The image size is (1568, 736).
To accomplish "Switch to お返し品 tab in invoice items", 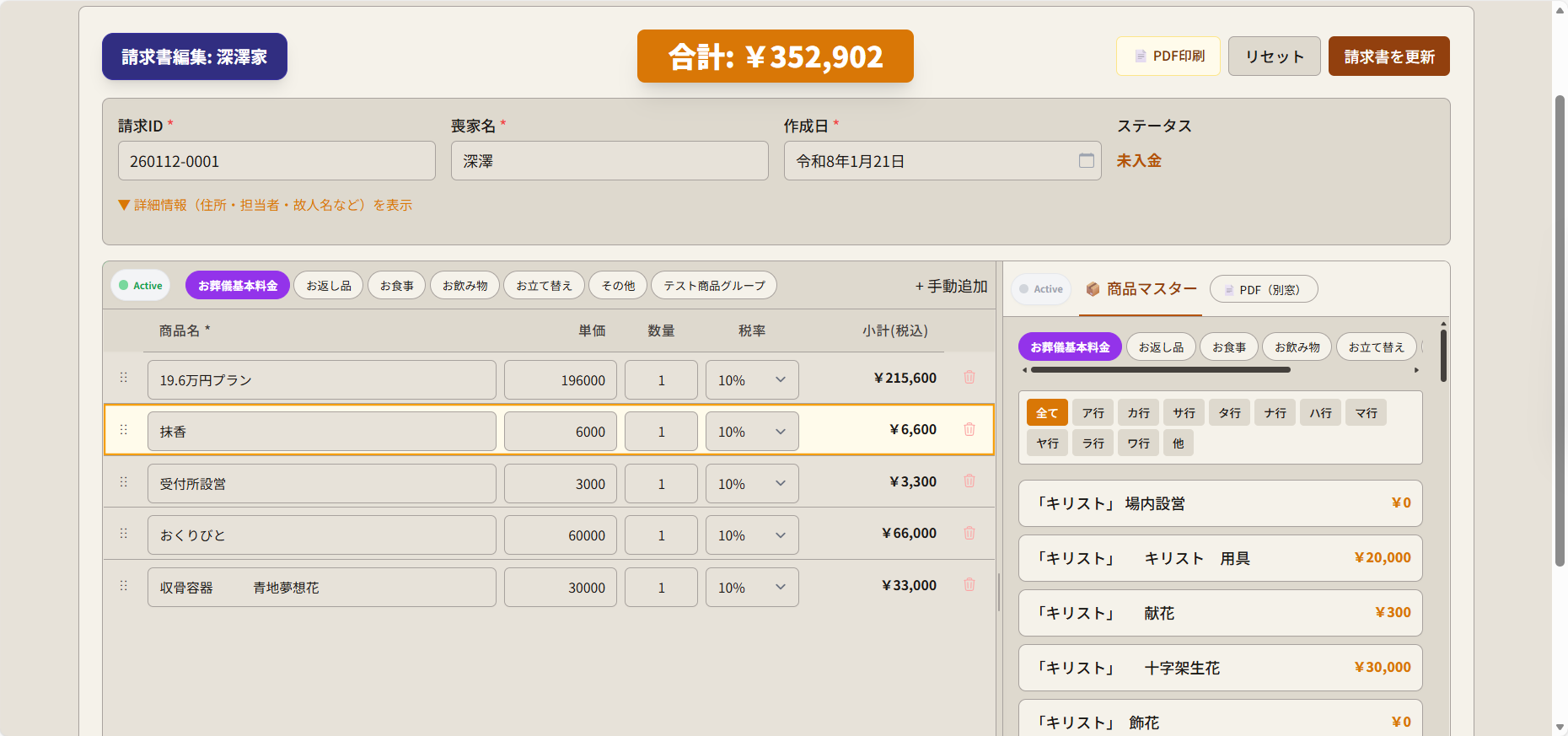I will pos(328,286).
